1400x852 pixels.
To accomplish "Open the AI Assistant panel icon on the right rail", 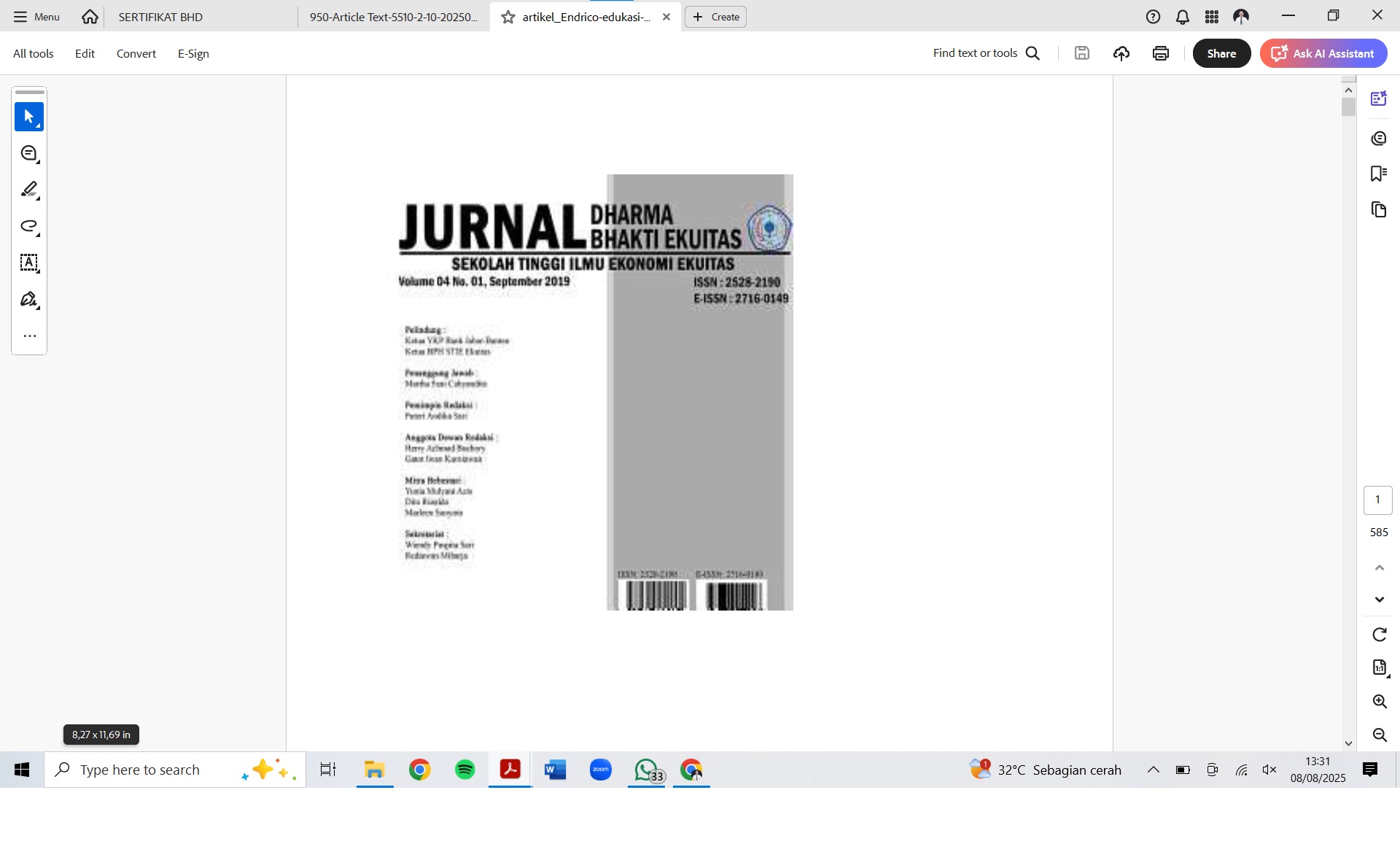I will pyautogui.click(x=1379, y=98).
